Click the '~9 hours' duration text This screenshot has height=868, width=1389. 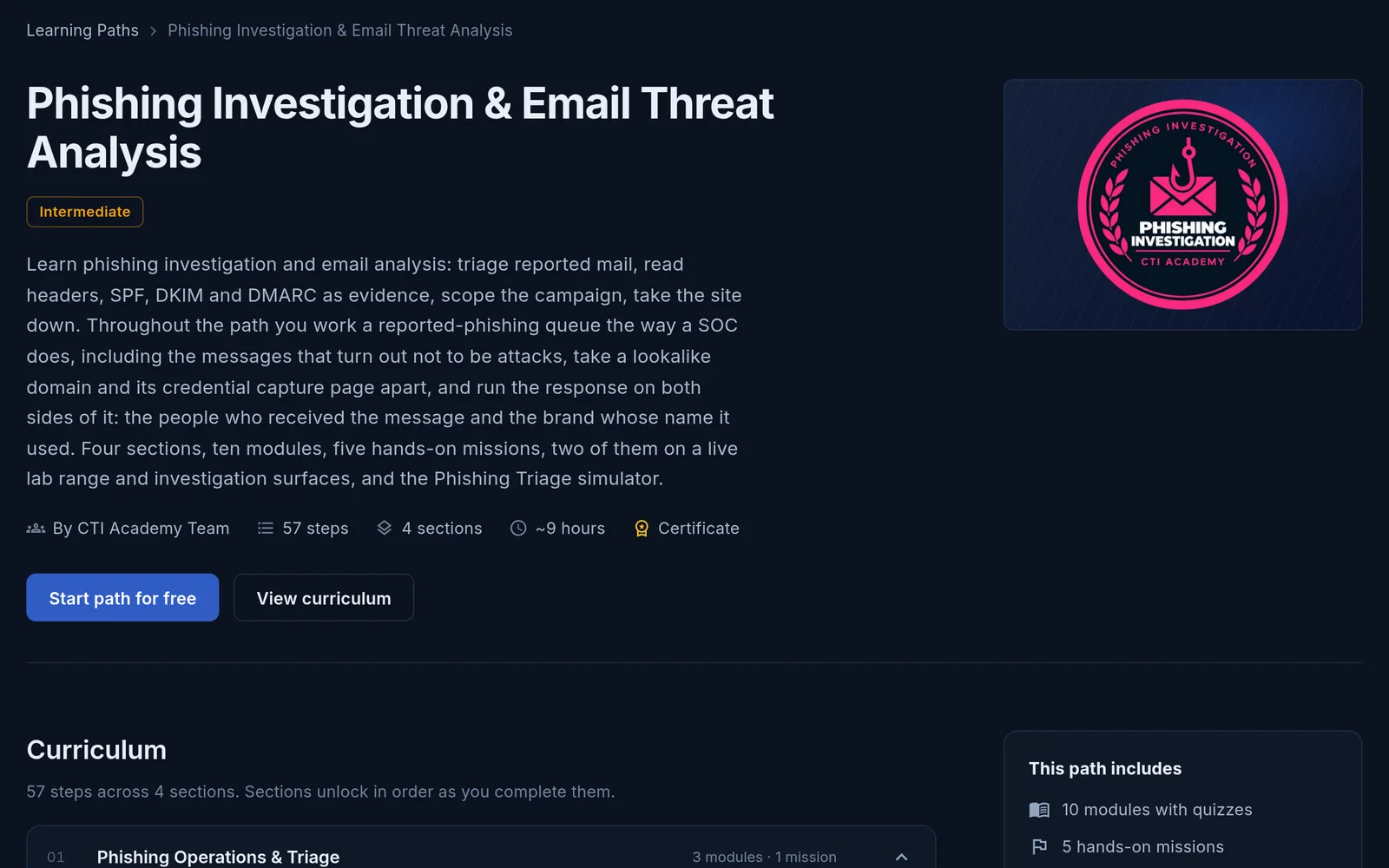(570, 528)
